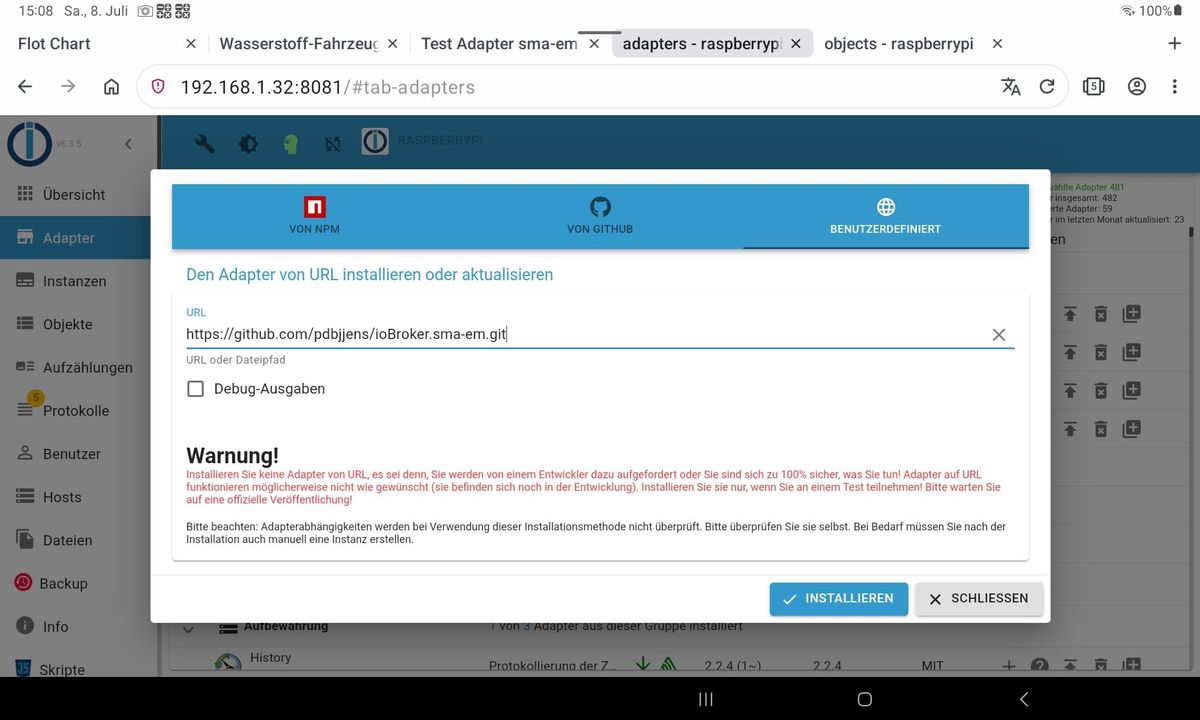Image resolution: width=1200 pixels, height=720 pixels.
Task: Switch to the Von GitHub tab
Action: (600, 216)
